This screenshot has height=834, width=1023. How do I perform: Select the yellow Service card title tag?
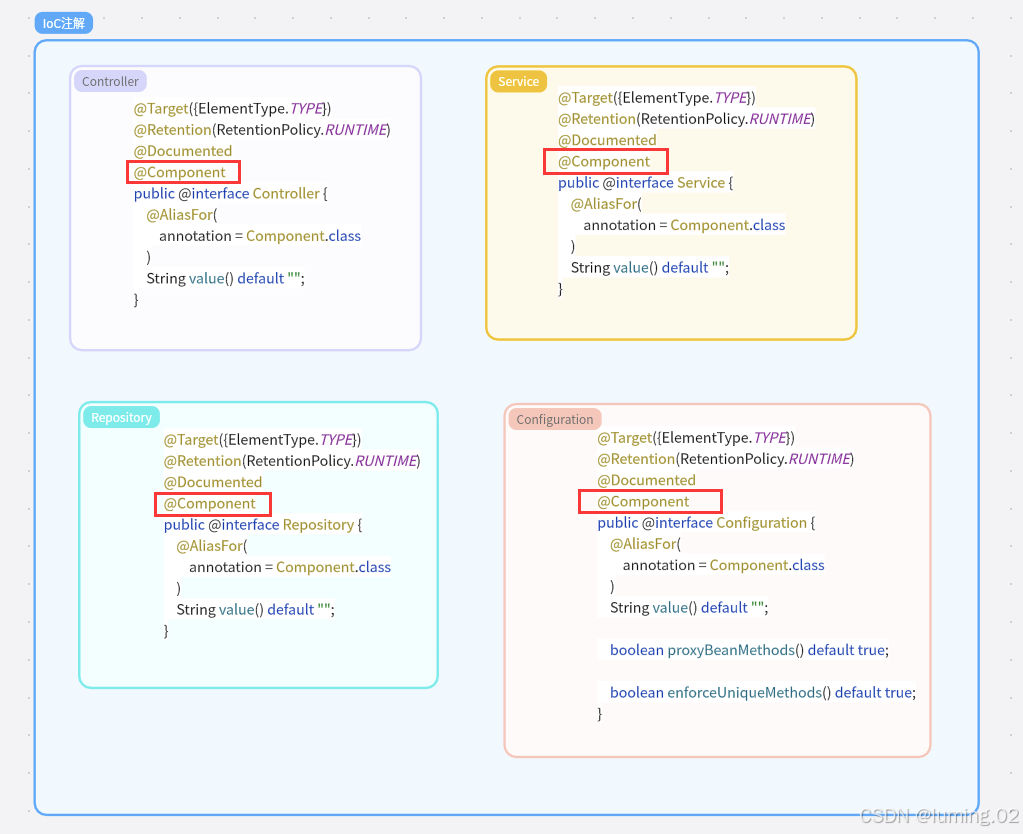click(518, 81)
